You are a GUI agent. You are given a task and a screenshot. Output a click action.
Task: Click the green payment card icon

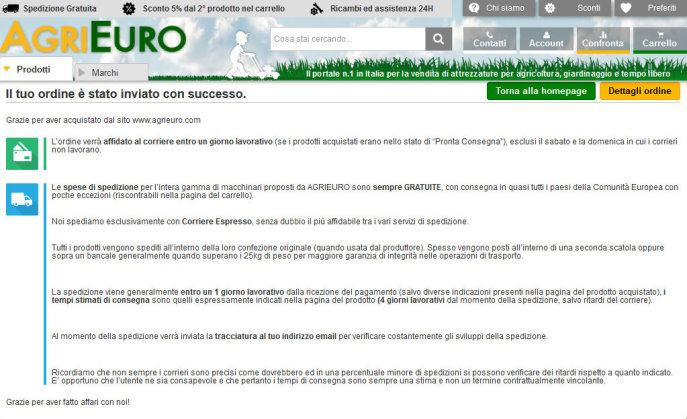click(x=20, y=153)
